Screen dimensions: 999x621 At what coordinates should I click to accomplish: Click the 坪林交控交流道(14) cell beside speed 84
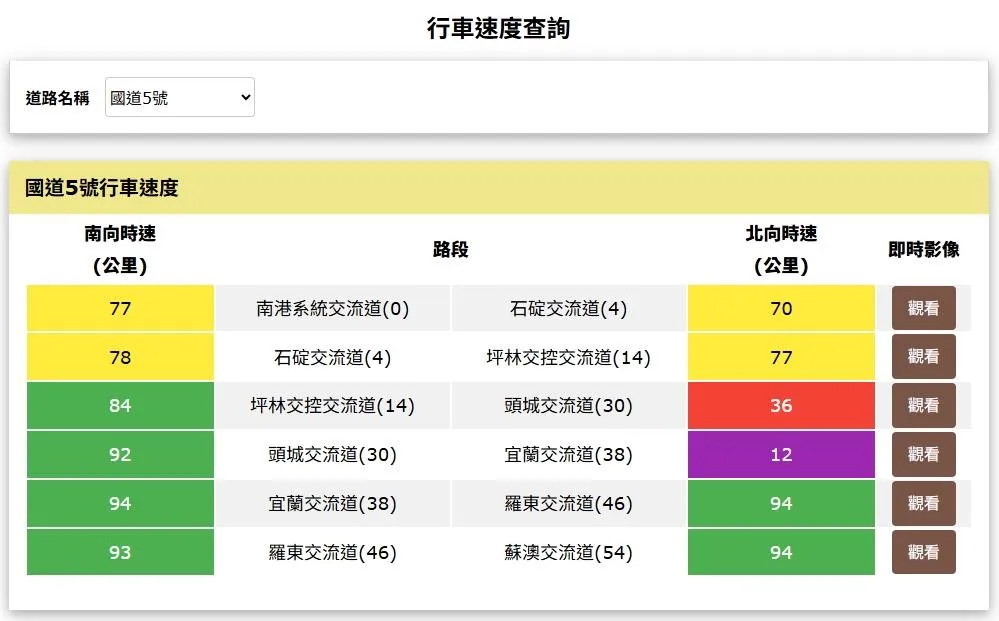click(333, 405)
